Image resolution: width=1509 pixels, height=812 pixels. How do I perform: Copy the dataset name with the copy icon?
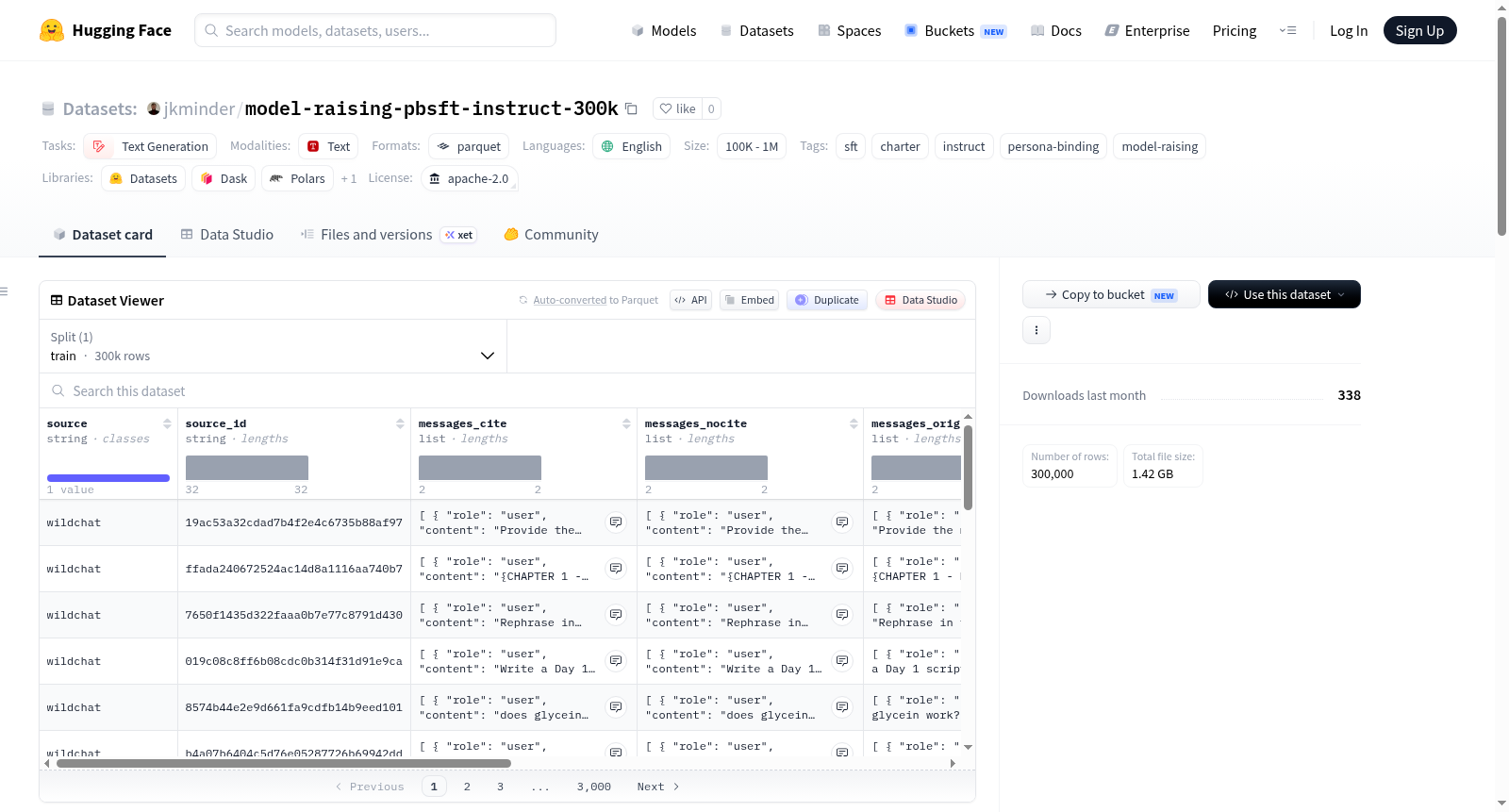[632, 108]
